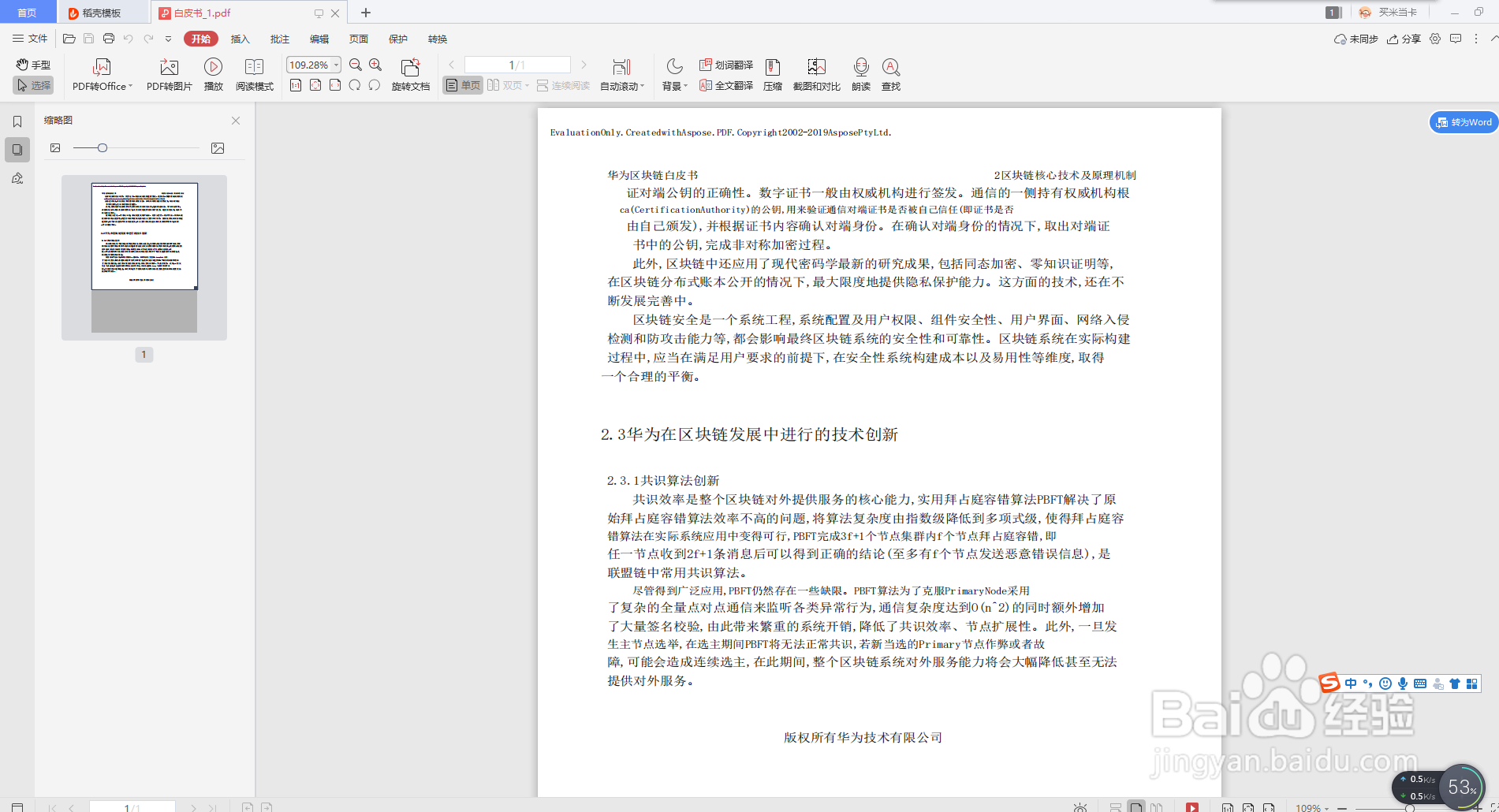Open the stamp panel in sidebar

[17, 178]
